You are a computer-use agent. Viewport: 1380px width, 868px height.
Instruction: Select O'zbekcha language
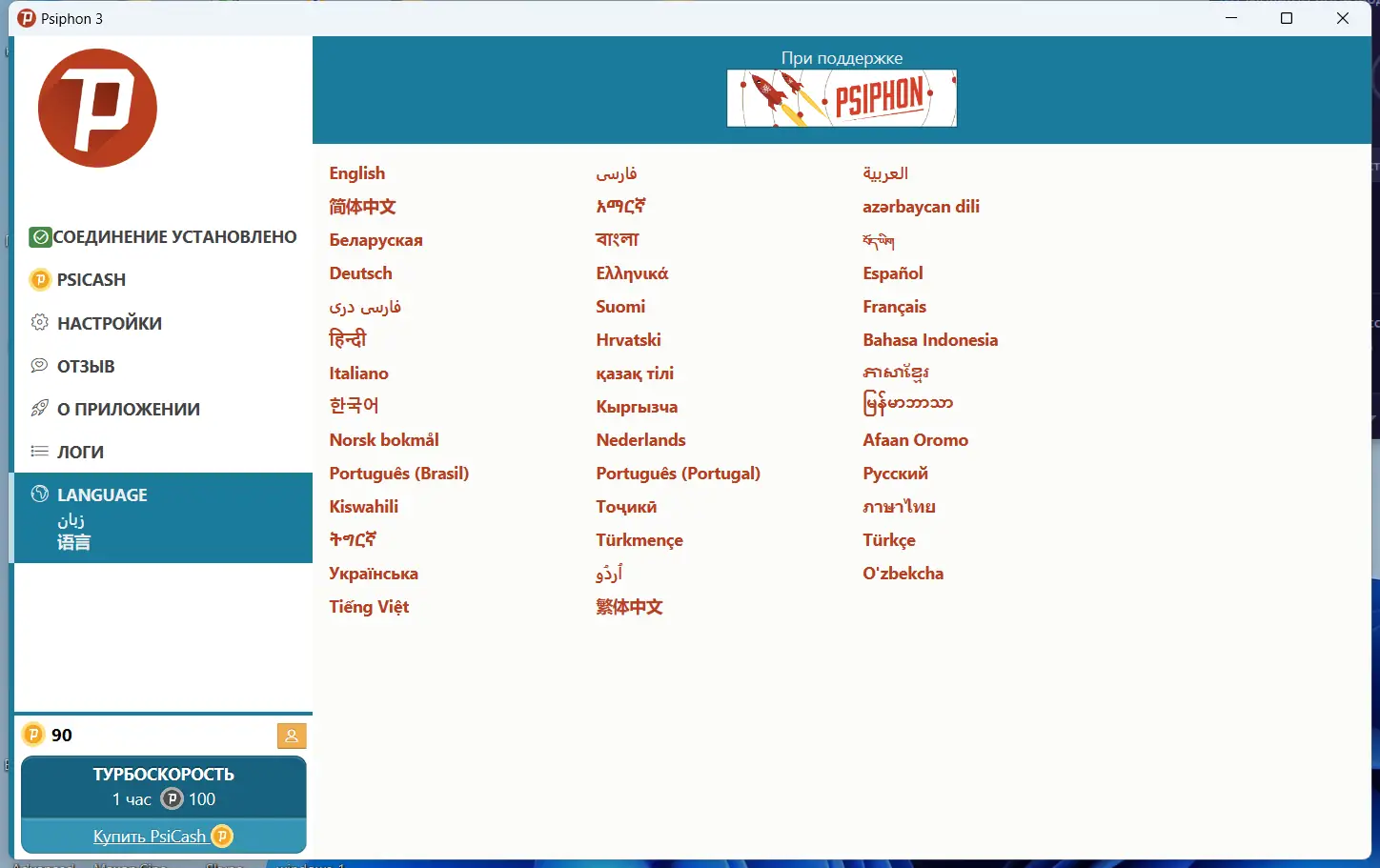point(903,574)
